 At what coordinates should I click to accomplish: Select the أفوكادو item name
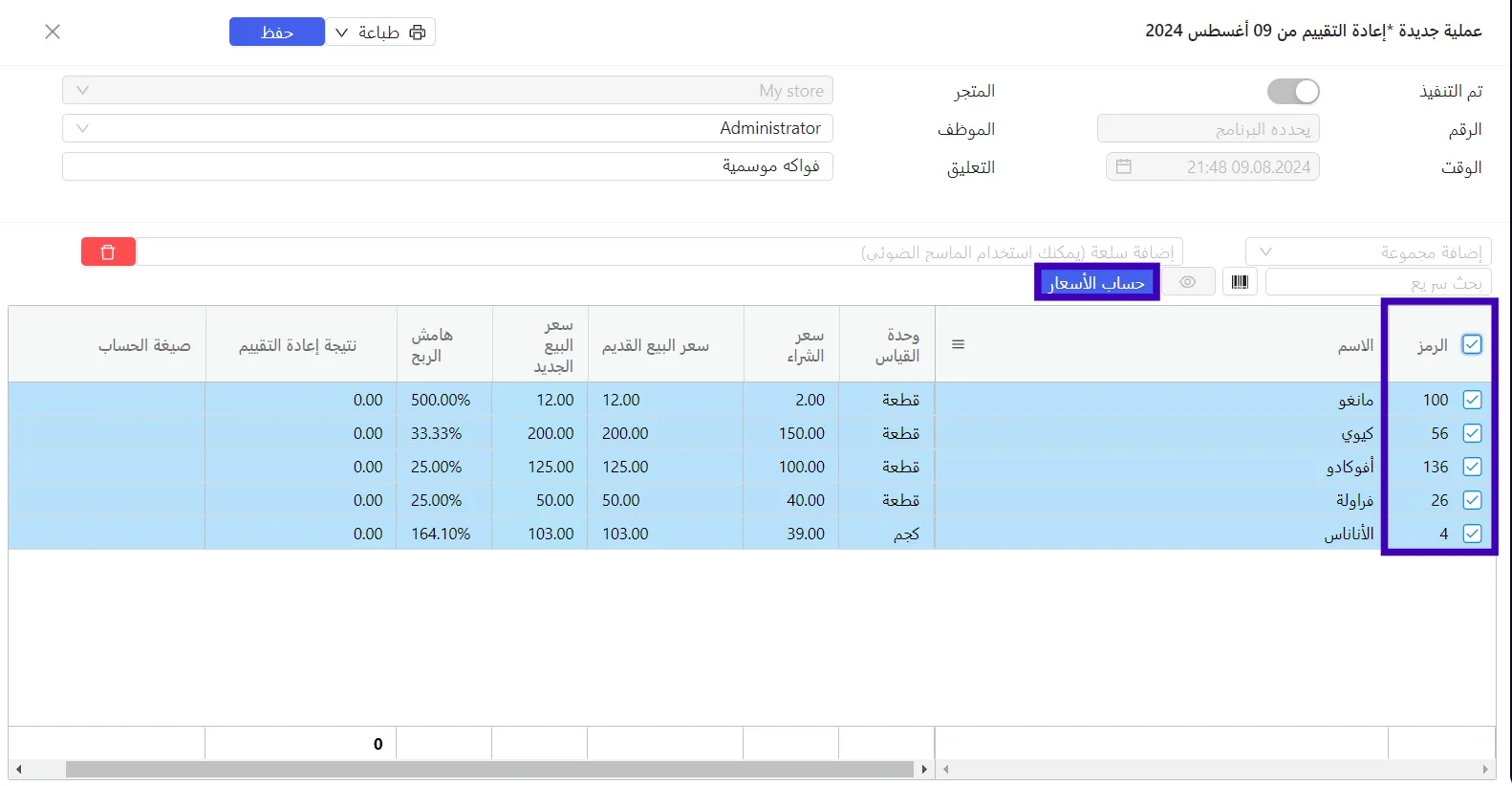point(1350,467)
